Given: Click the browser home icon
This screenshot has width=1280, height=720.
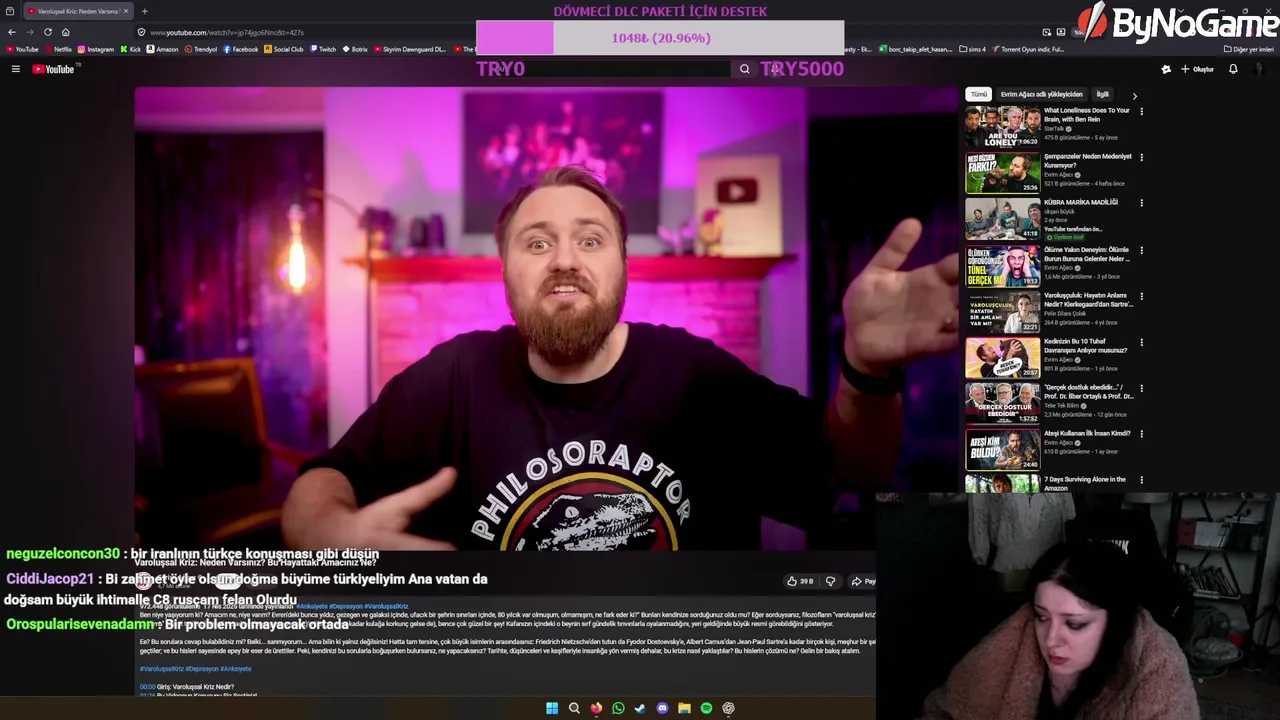Looking at the screenshot, I should (66, 32).
